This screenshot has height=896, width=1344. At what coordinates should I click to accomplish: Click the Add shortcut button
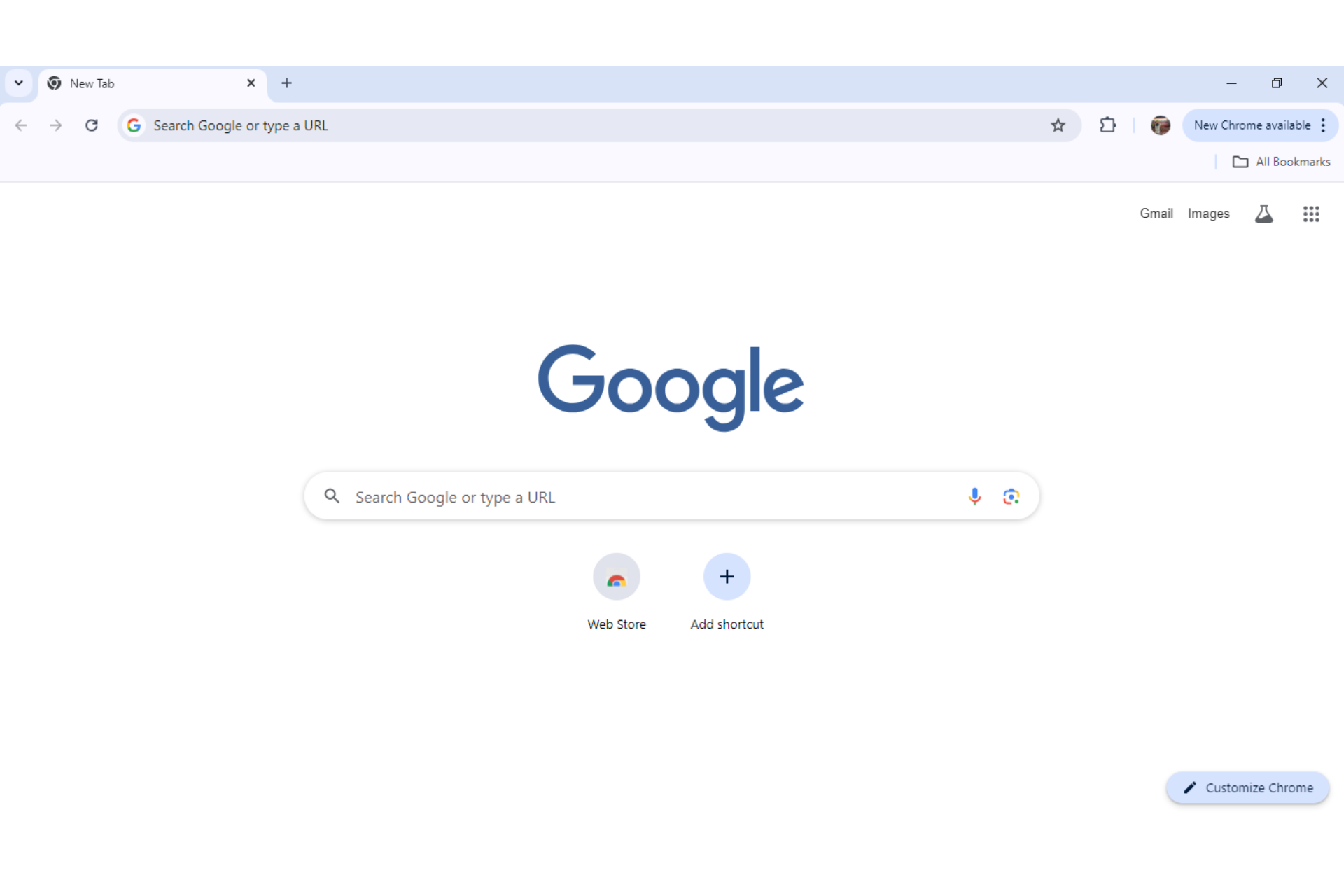(727, 576)
